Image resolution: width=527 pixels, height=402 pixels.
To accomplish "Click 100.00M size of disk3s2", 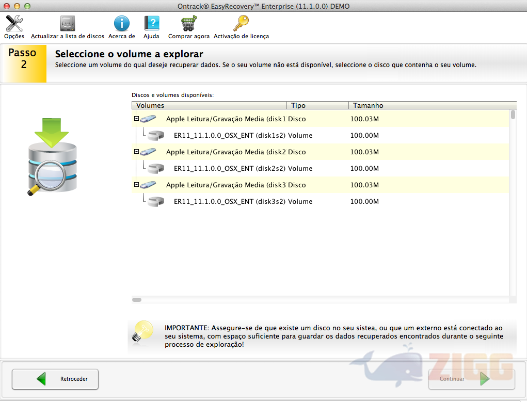I will 365,201.
